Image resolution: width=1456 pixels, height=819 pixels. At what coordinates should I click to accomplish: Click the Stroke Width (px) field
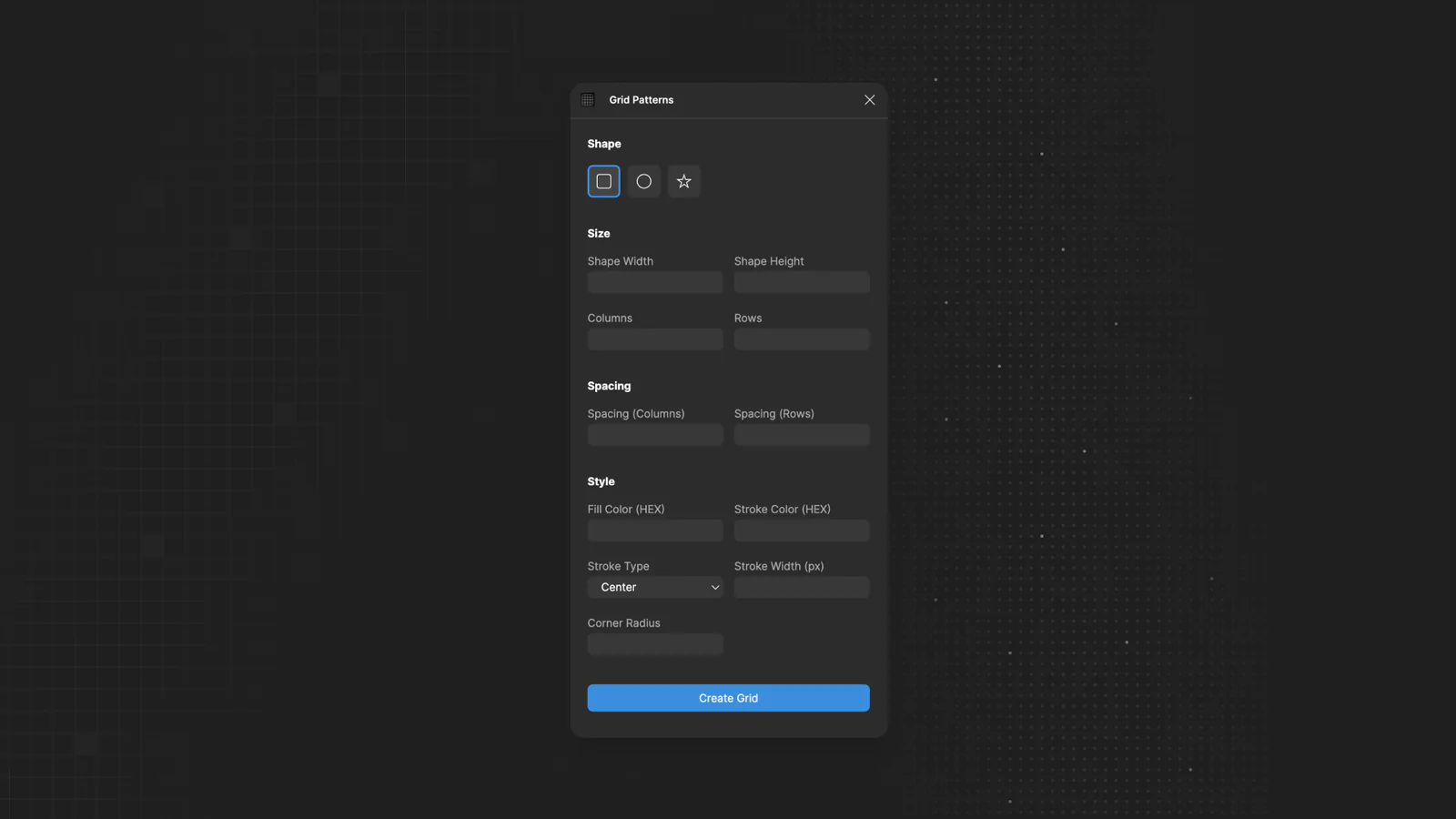point(802,587)
